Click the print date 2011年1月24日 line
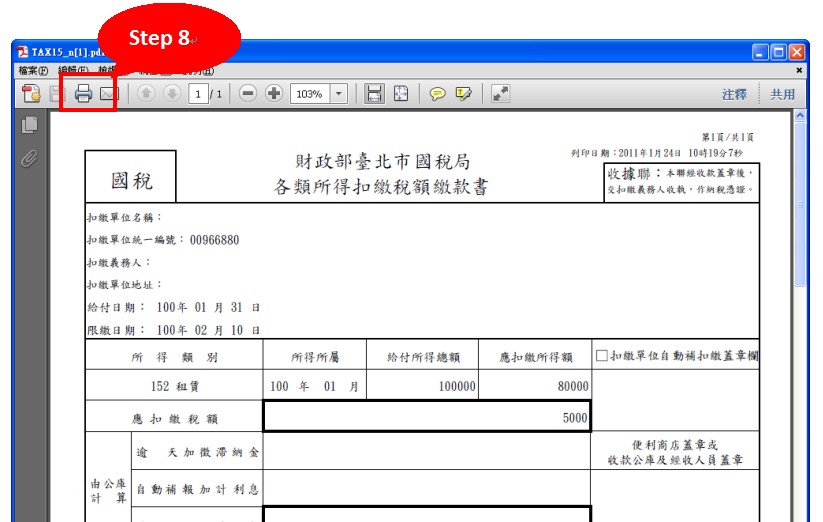The image size is (823, 522). pos(657,153)
